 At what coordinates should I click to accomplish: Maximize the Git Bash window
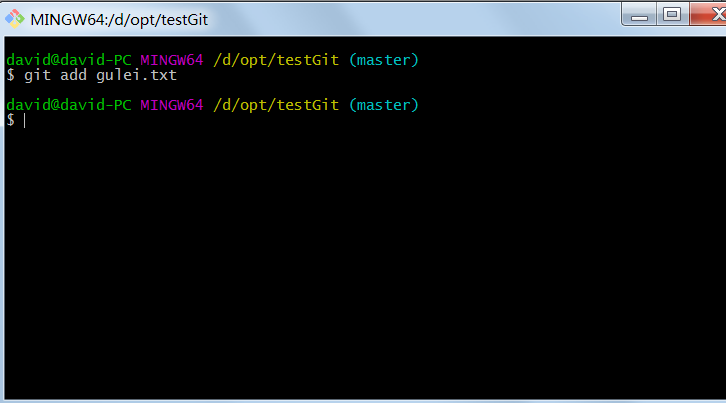click(670, 14)
